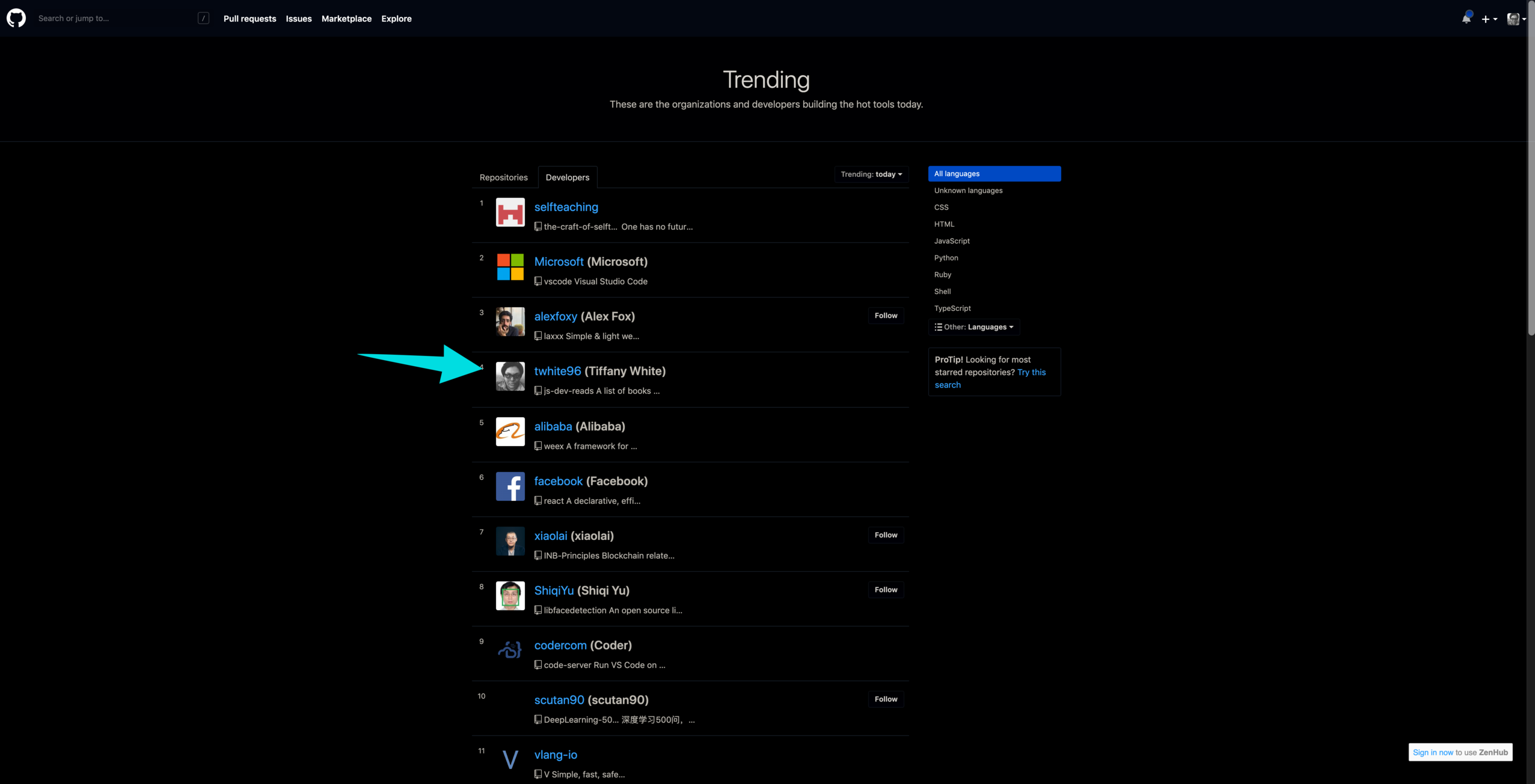Screen dimensions: 1535x784
Task: Click the Alibaba logo avatar
Action: (510, 432)
